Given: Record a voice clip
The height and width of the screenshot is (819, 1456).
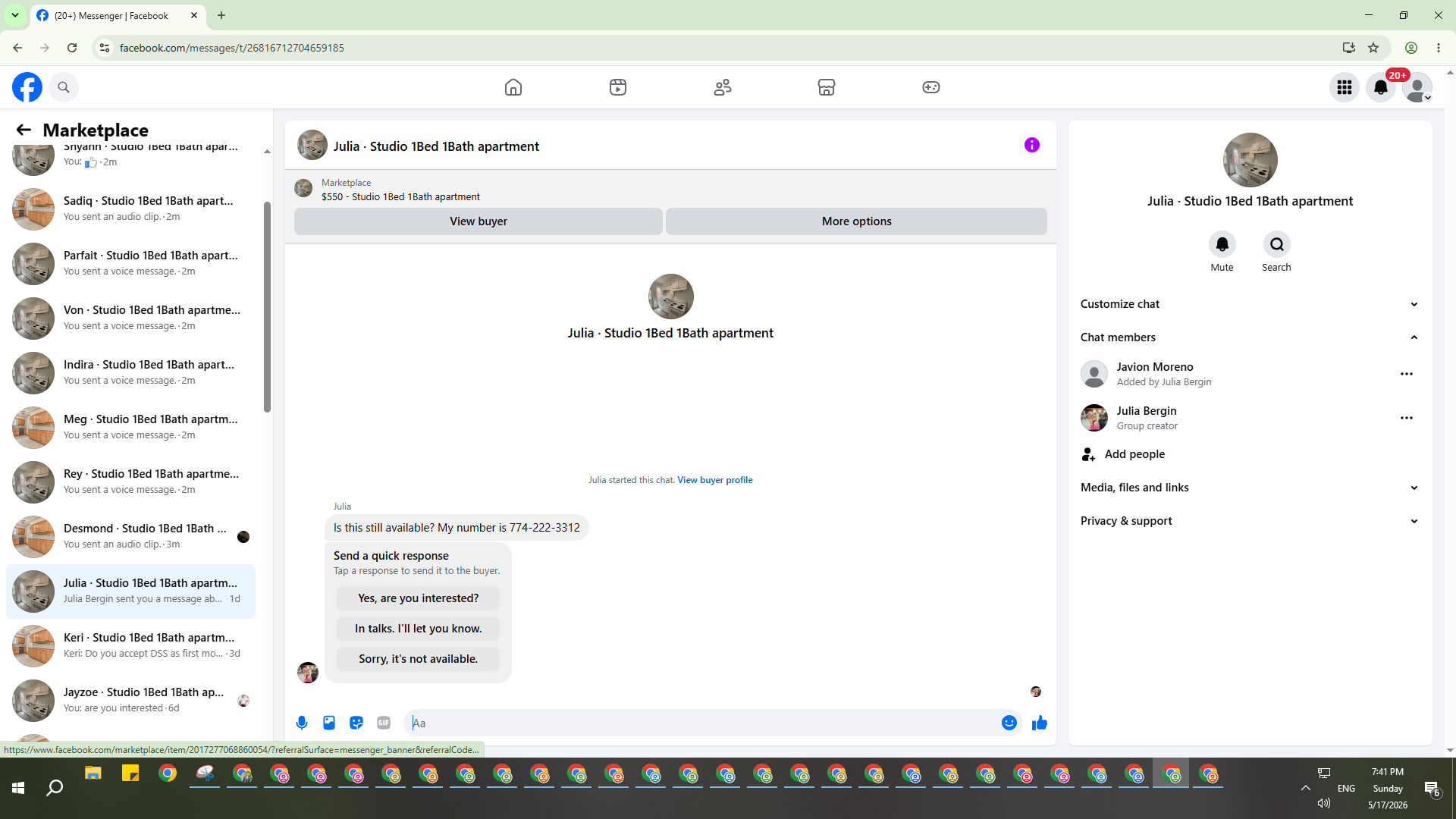Looking at the screenshot, I should point(302,723).
